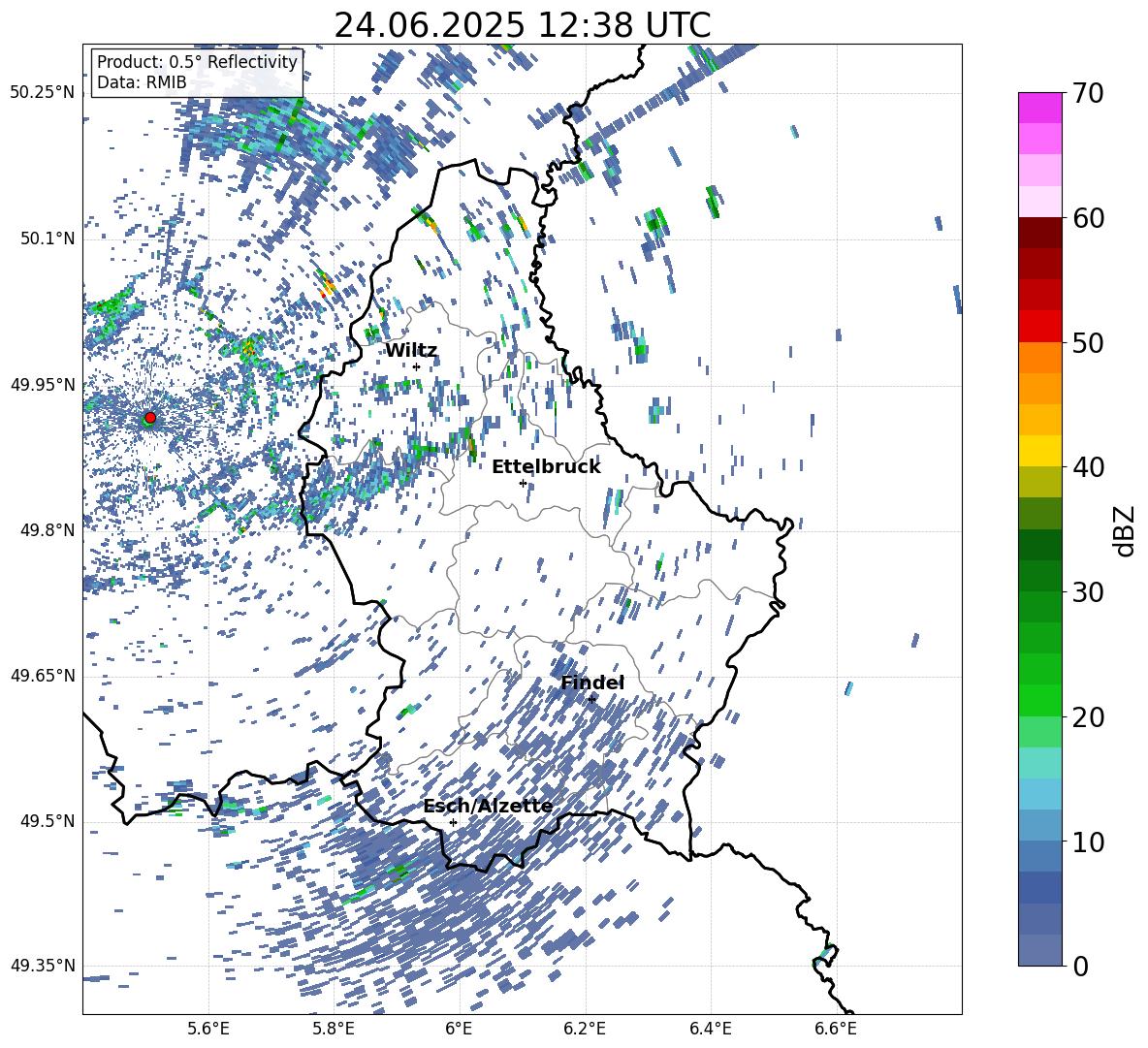Click the 40 tick on the colorbar
This screenshot has height=1048, width=1148.
(x=1088, y=467)
